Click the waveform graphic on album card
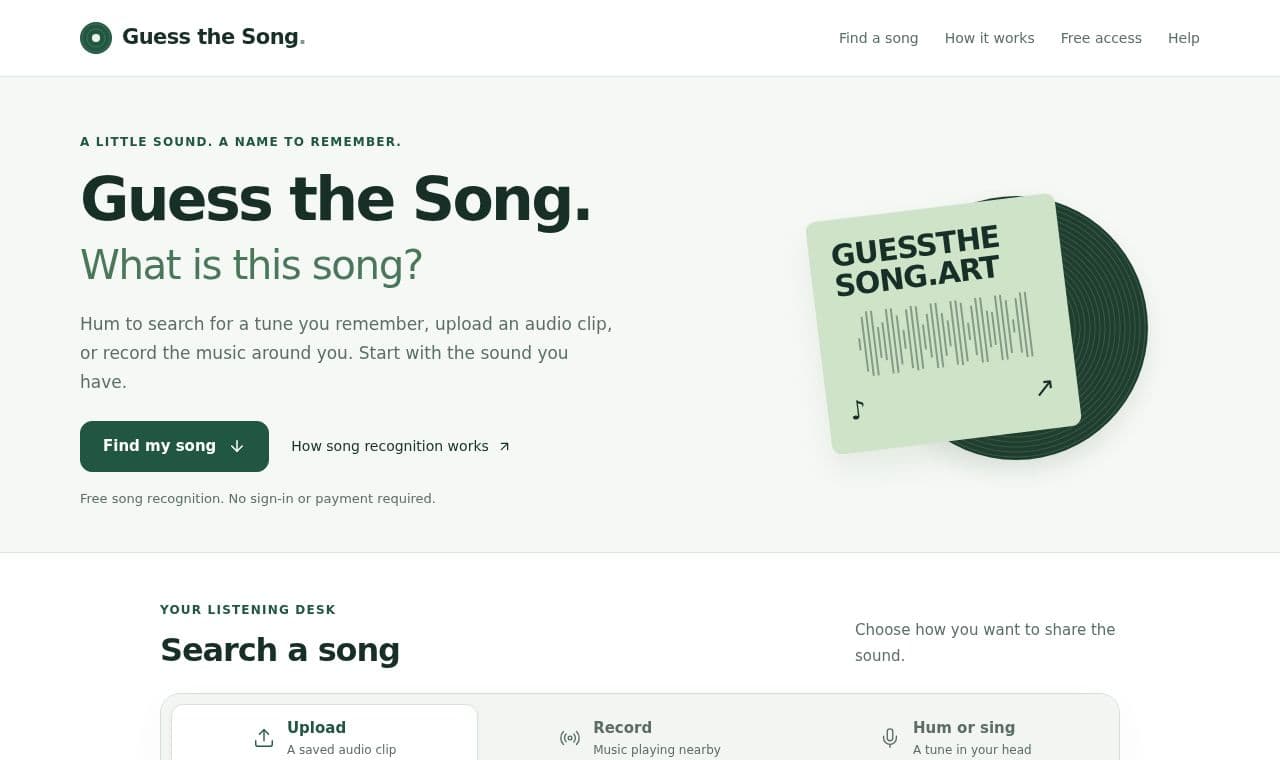Viewport: 1280px width, 760px height. coord(945,334)
